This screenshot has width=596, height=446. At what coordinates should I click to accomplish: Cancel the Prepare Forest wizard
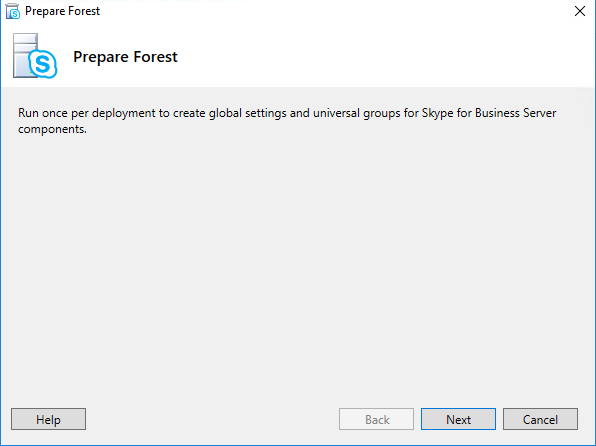tap(540, 419)
